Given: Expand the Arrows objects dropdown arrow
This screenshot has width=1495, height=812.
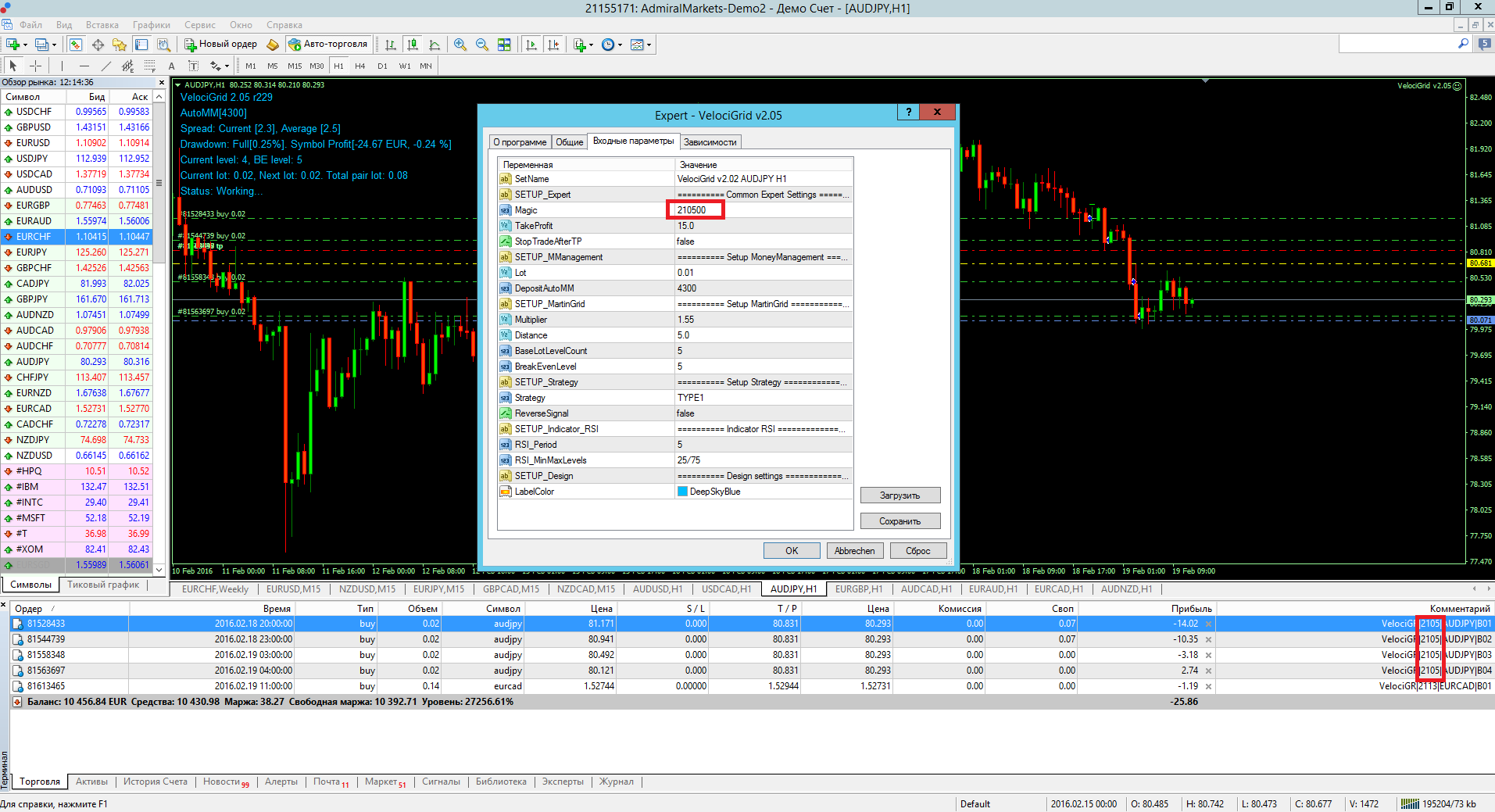Looking at the screenshot, I should click(227, 66).
